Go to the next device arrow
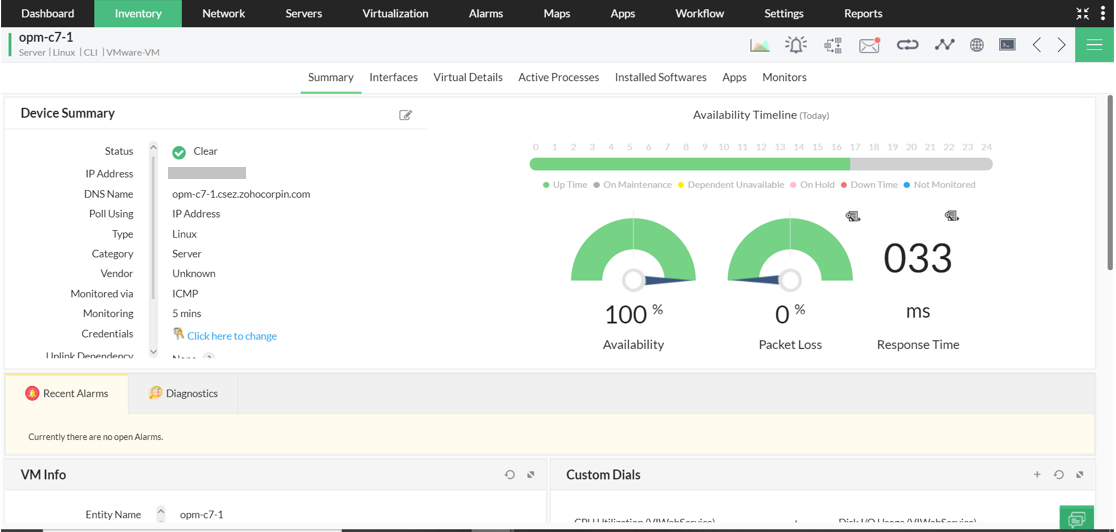This screenshot has width=1116, height=532. pyautogui.click(x=1061, y=45)
